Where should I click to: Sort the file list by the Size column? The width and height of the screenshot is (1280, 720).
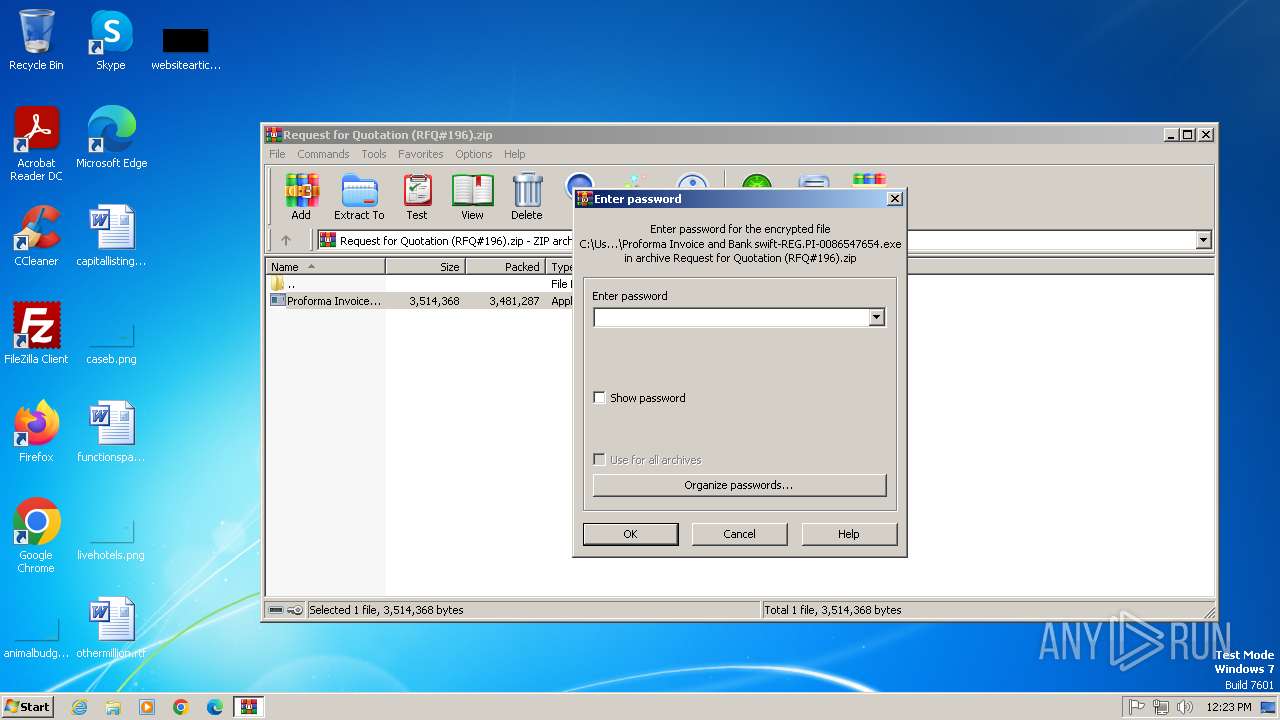(426, 267)
